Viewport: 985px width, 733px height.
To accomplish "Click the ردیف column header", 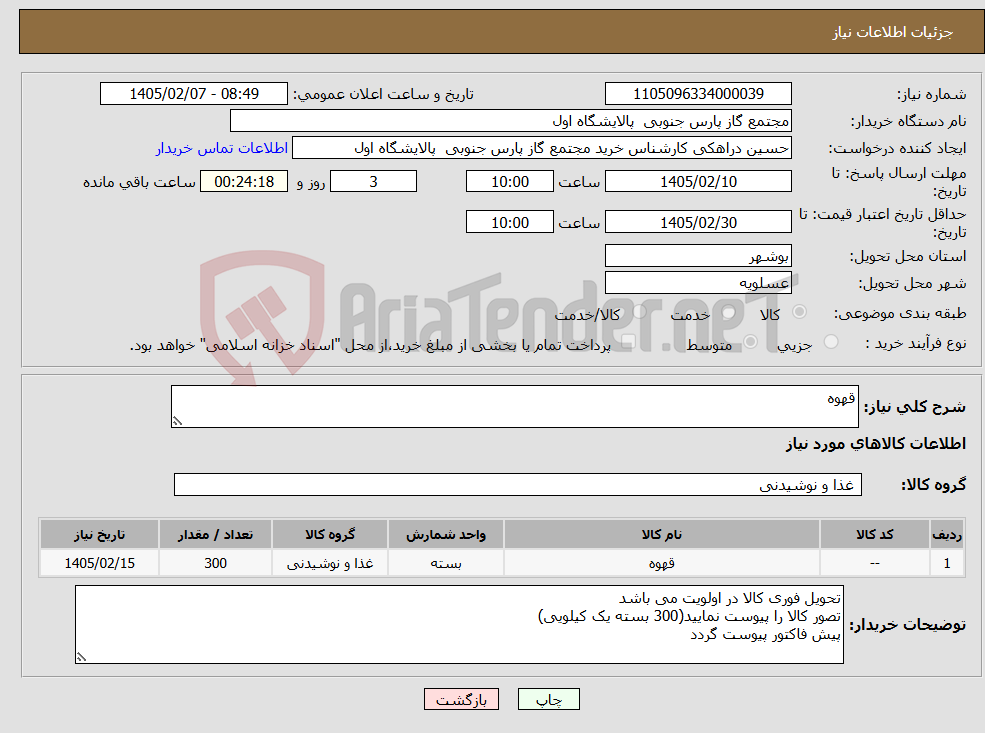I will (947, 535).
